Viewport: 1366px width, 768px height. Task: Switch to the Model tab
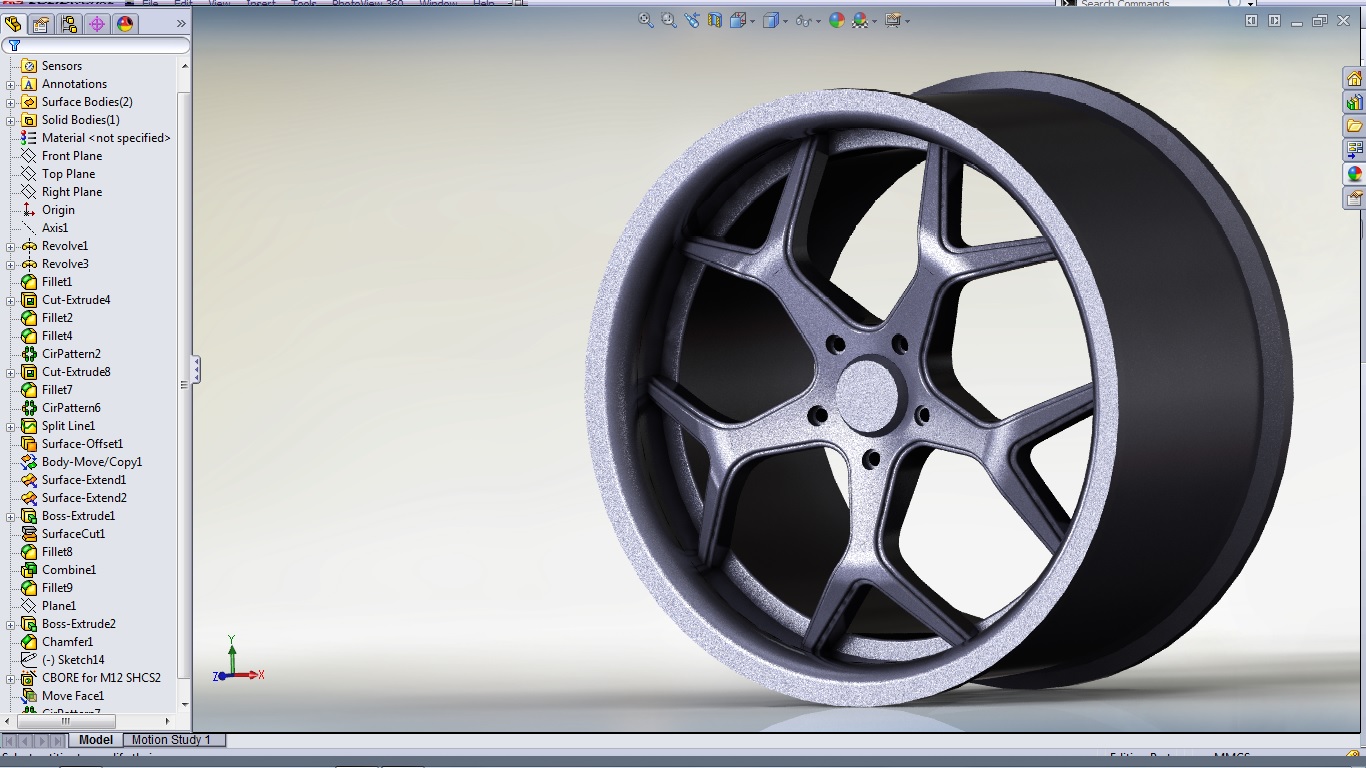pyautogui.click(x=96, y=740)
